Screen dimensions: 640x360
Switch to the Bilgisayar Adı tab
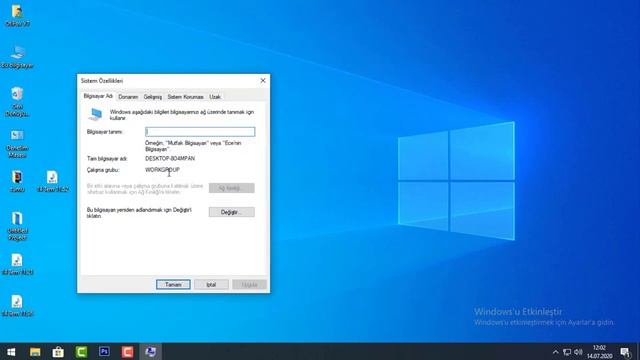click(98, 96)
